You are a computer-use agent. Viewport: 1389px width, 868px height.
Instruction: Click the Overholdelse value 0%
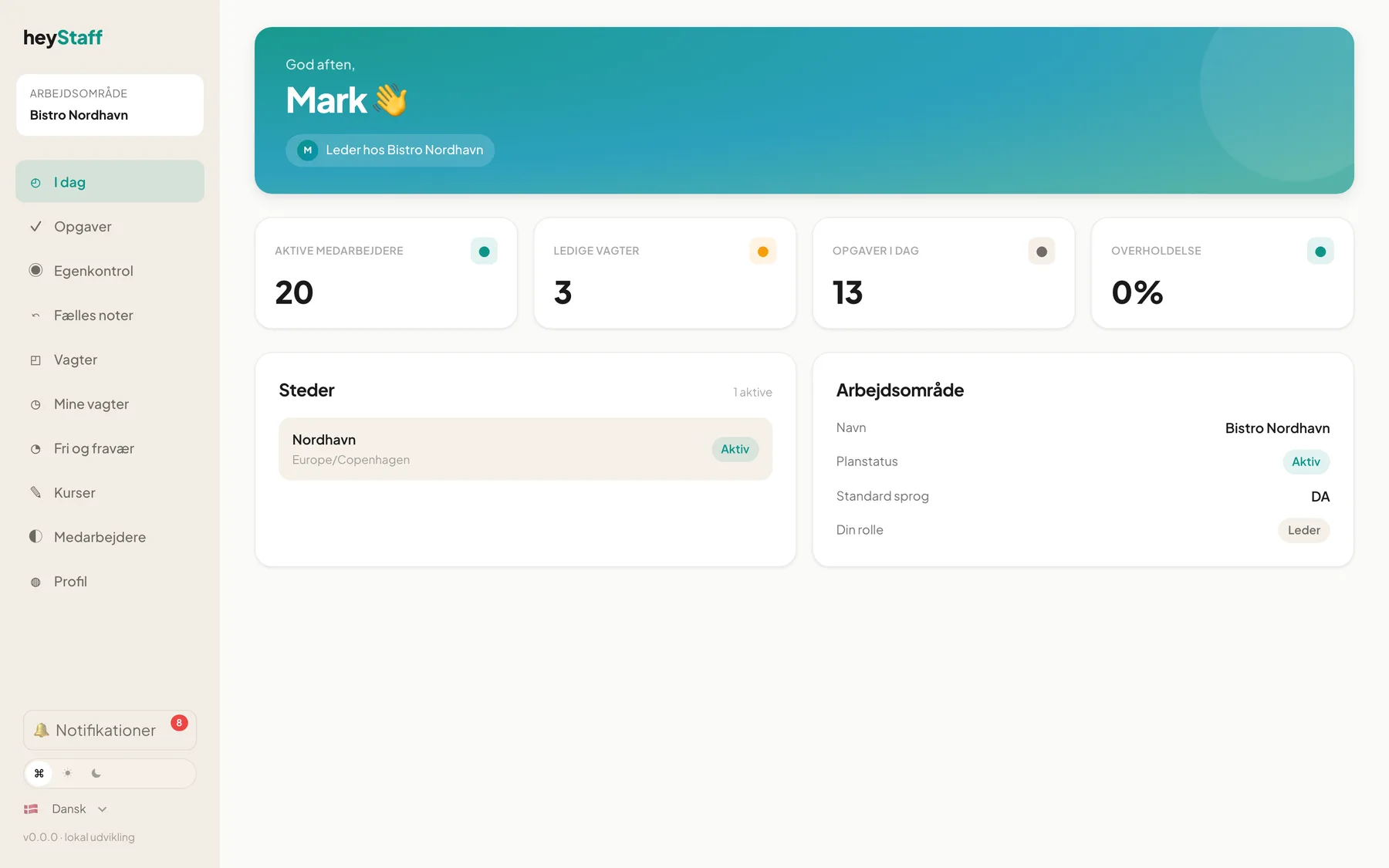coord(1137,292)
